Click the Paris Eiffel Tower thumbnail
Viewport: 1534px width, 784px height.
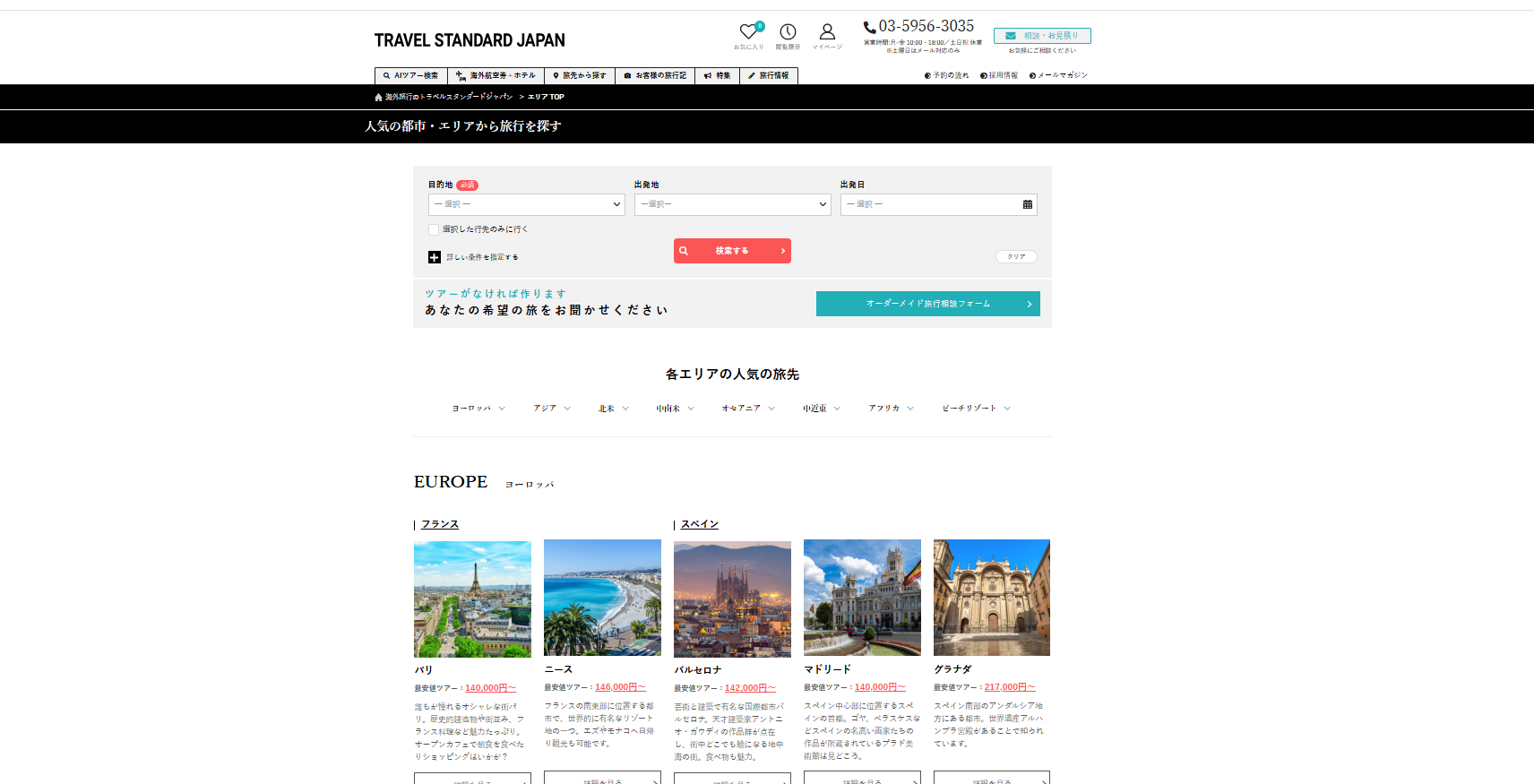pos(472,599)
